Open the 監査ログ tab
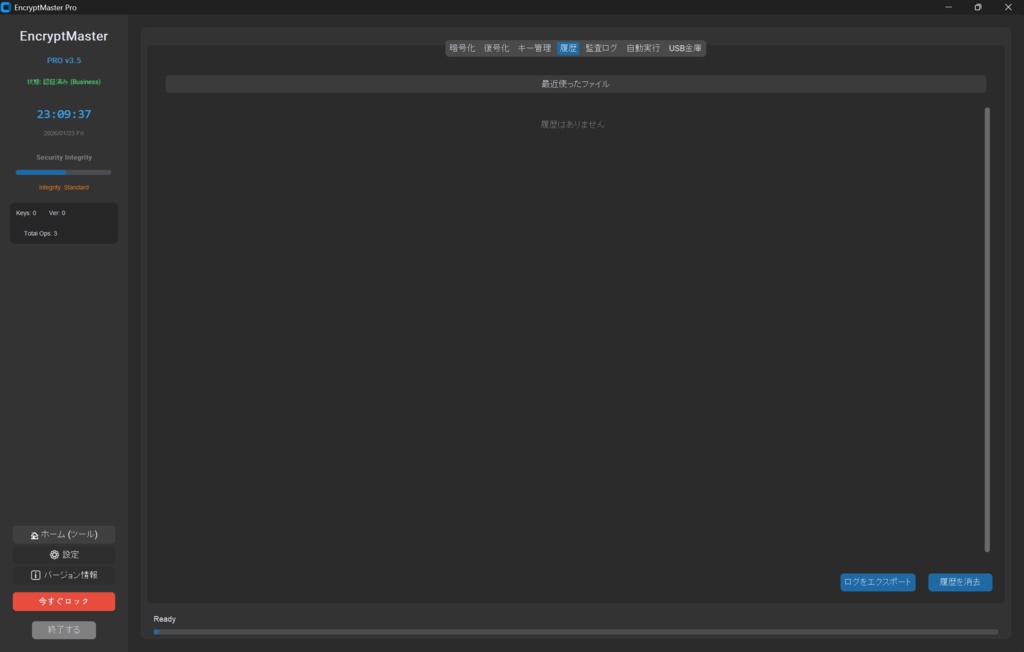 [603, 47]
